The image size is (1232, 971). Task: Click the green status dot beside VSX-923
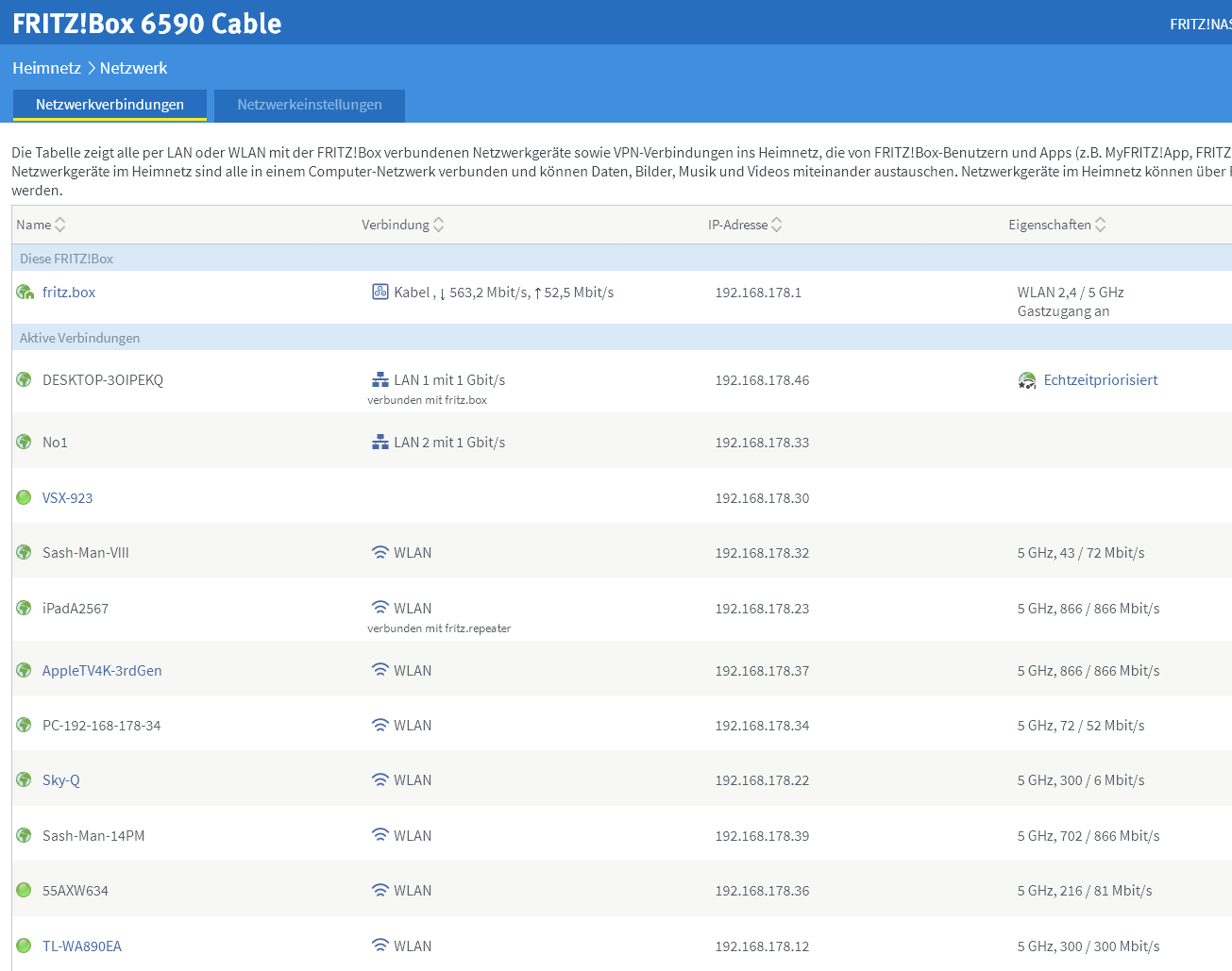pyautogui.click(x=25, y=497)
